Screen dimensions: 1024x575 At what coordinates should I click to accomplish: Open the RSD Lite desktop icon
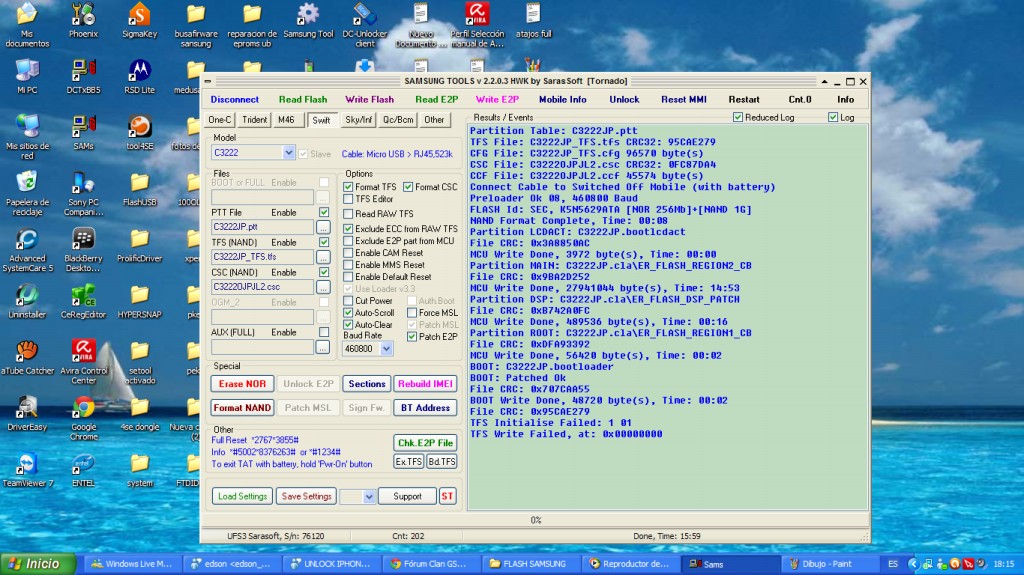[x=140, y=77]
